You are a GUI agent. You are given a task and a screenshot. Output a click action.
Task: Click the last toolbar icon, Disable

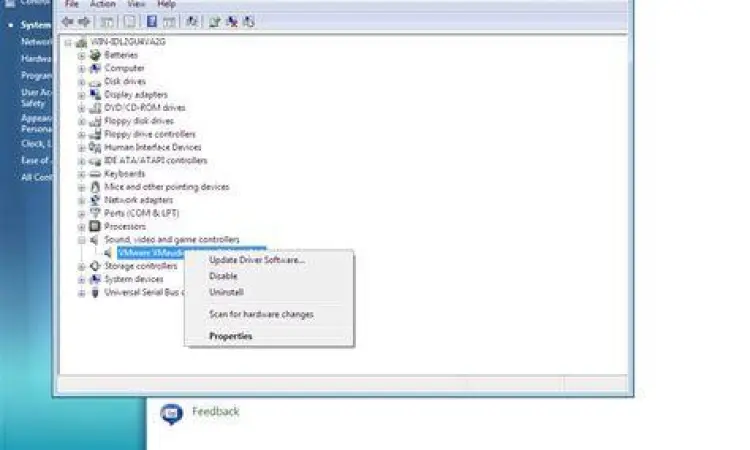249,22
